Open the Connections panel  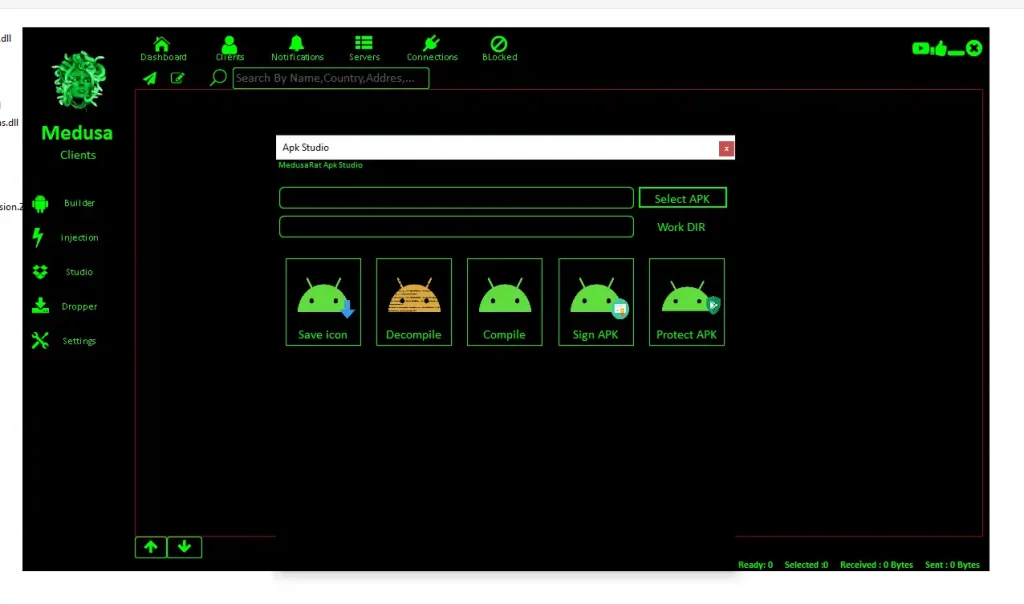[431, 45]
